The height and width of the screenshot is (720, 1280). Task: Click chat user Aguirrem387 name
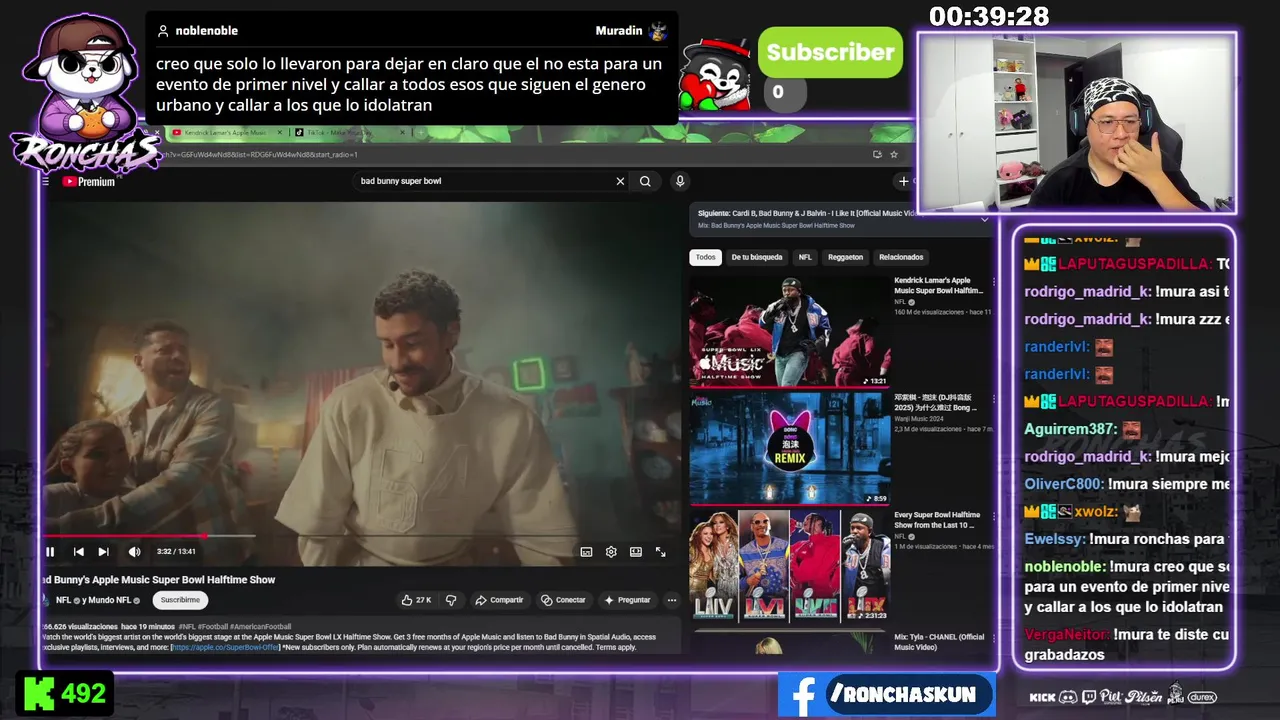[x=1069, y=429]
